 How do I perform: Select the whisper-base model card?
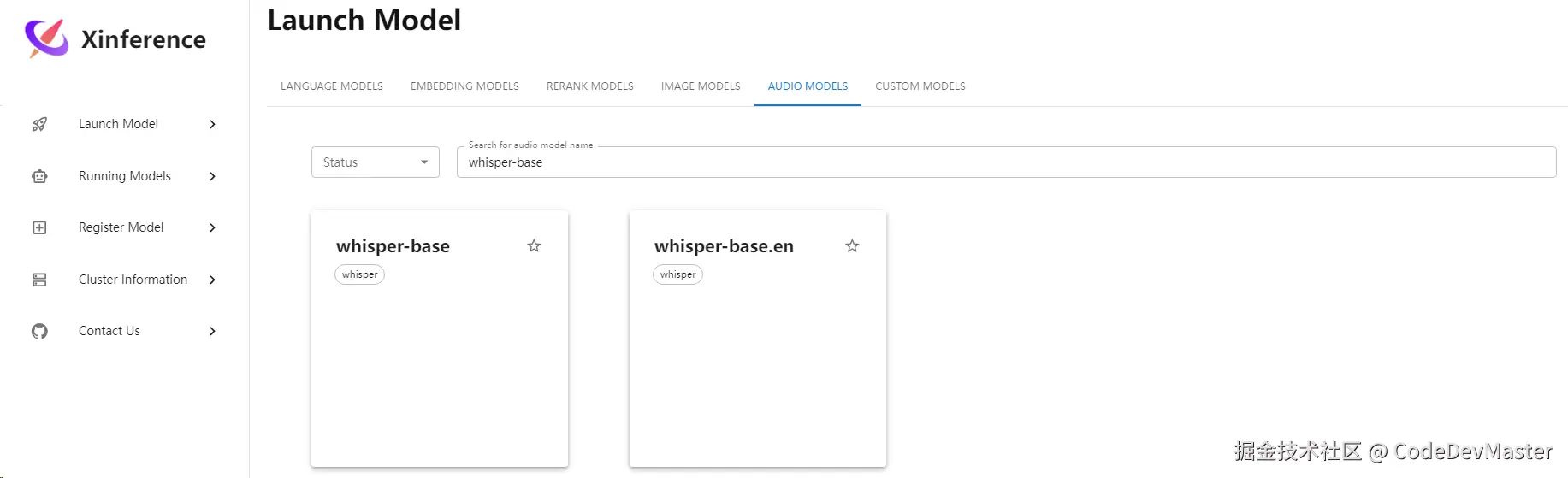point(440,339)
